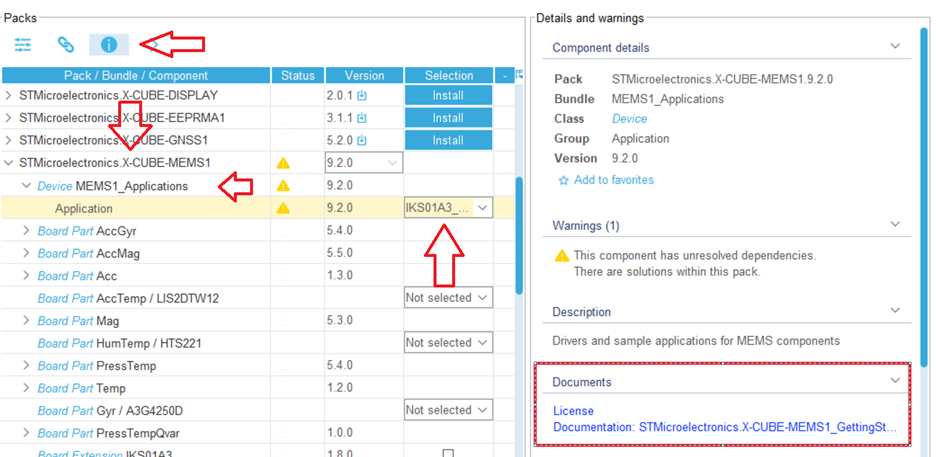The image size is (936, 457).
Task: Click the collapse-all icon in table header corner
Action: [519, 75]
